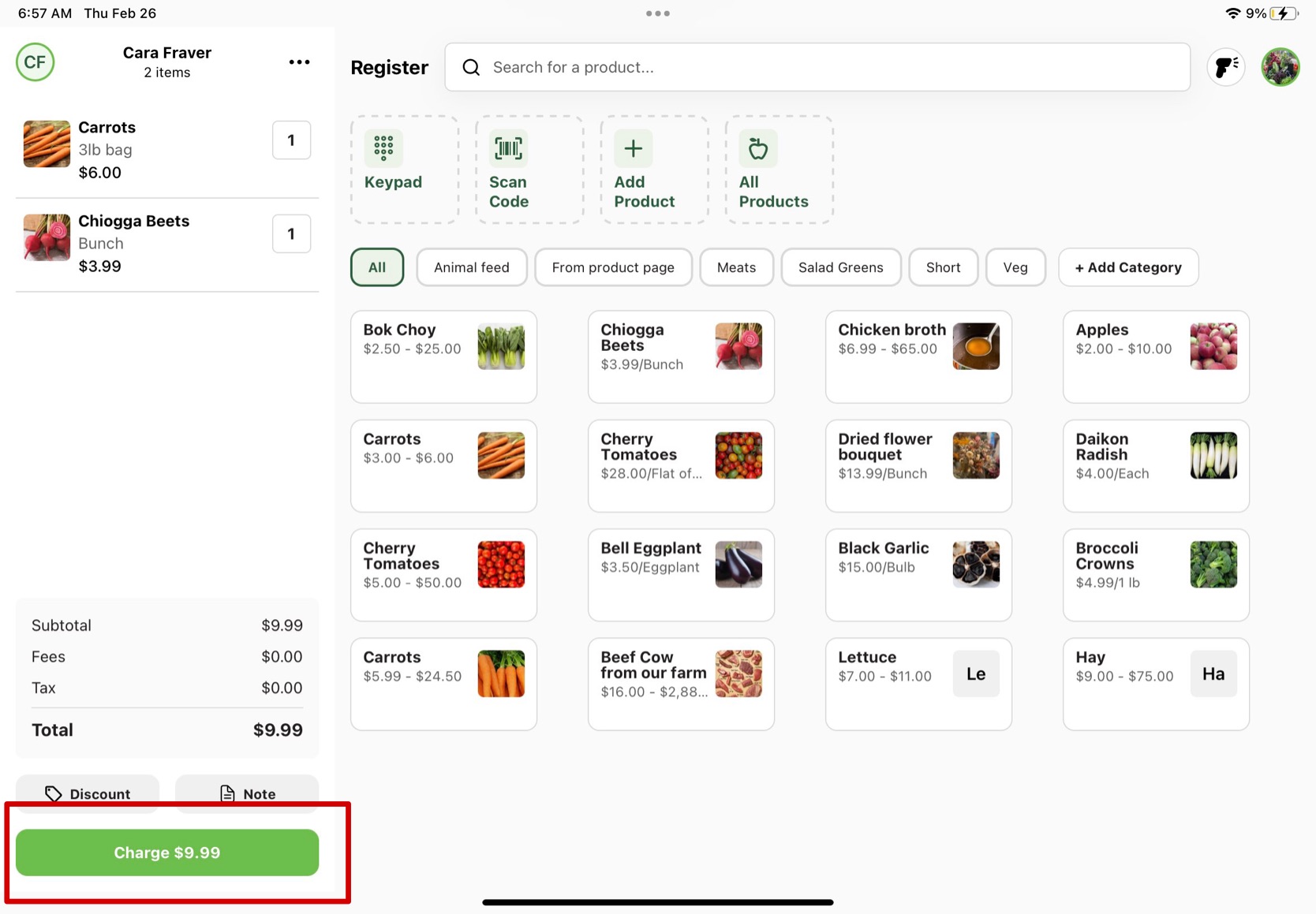Apply a Discount to the order
This screenshot has width=1316, height=914.
point(88,793)
